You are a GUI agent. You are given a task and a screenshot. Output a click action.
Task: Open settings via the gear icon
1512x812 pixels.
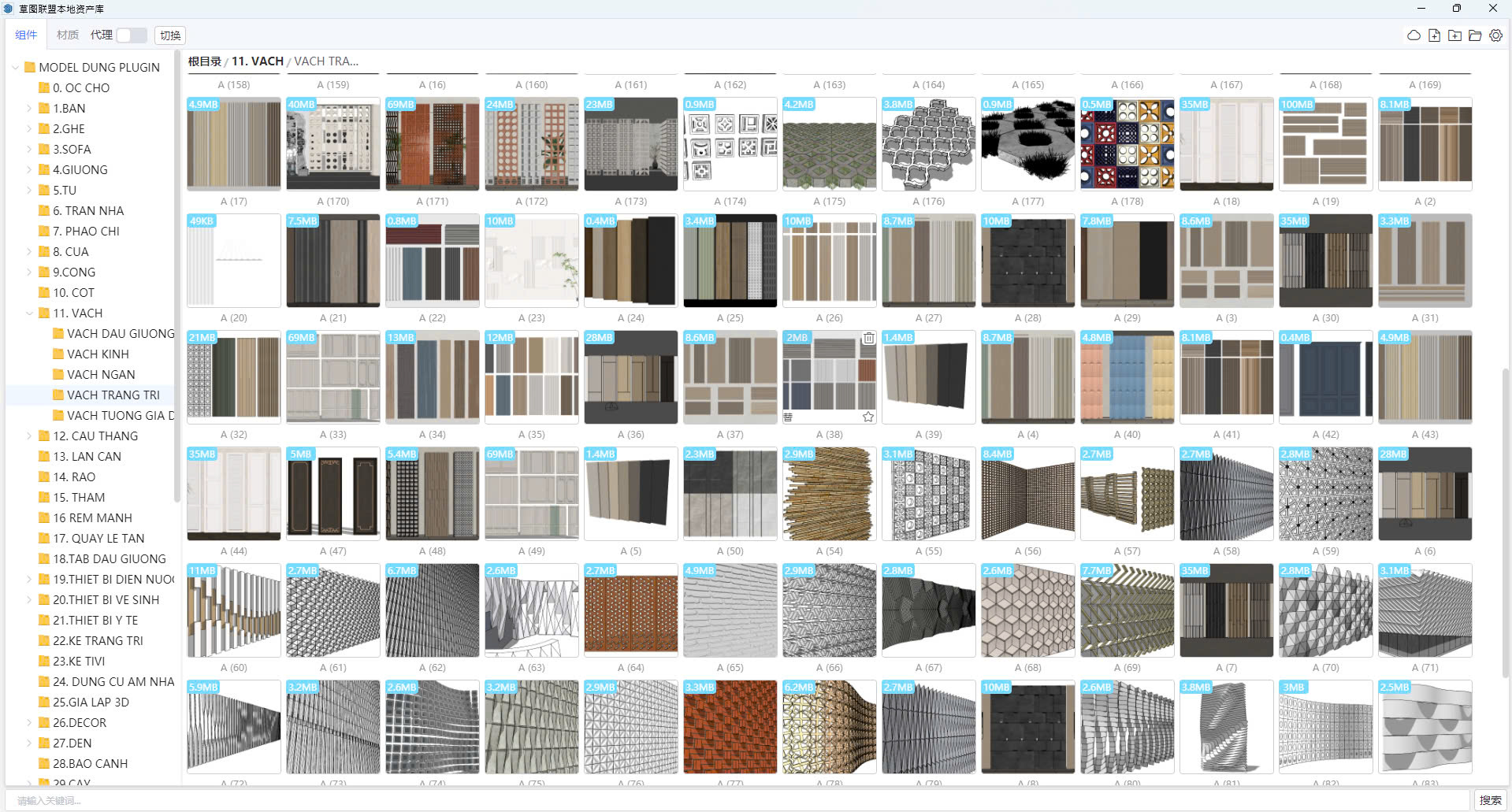click(1495, 35)
